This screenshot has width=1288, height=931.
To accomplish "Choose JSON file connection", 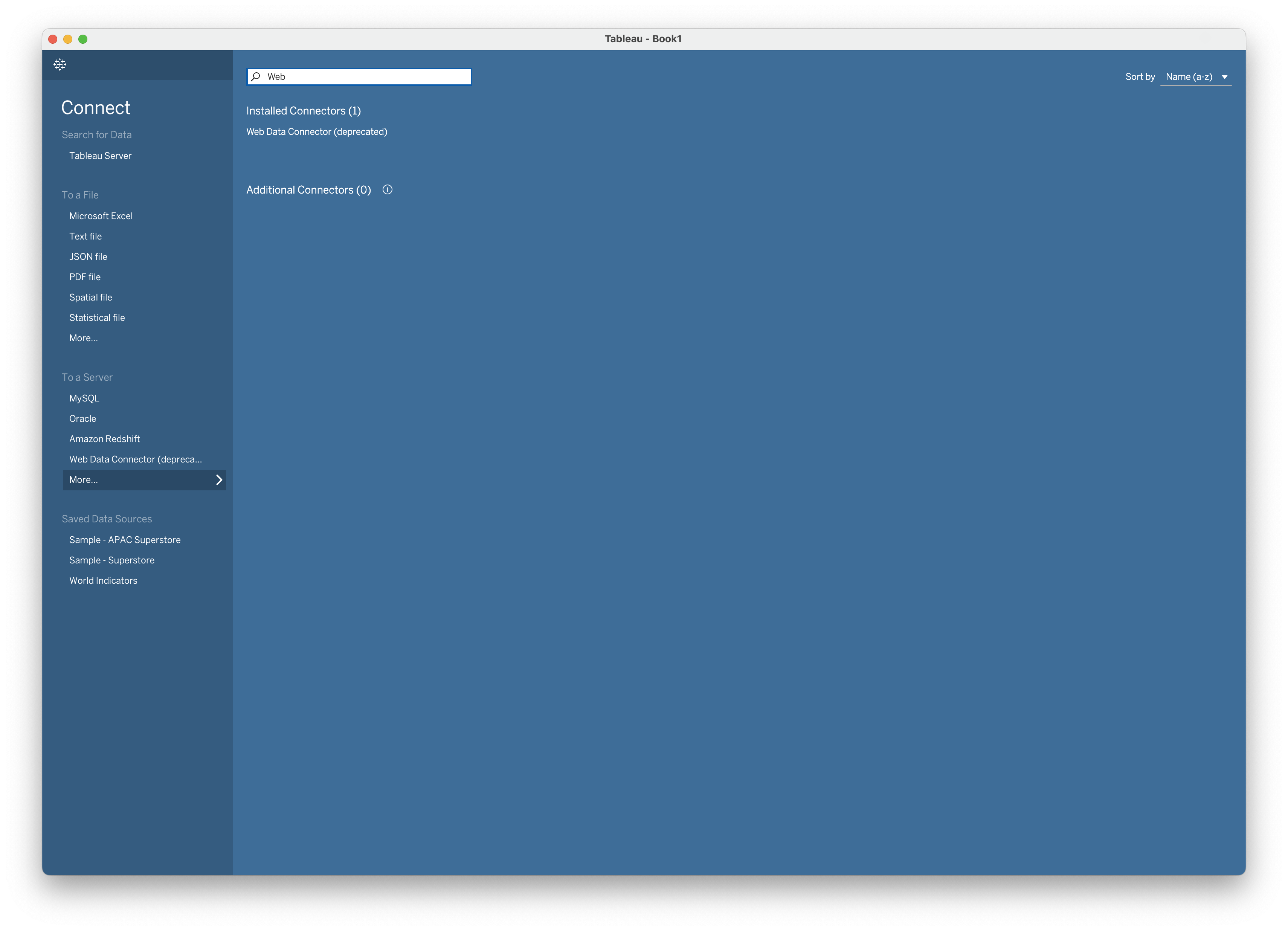I will tap(88, 257).
